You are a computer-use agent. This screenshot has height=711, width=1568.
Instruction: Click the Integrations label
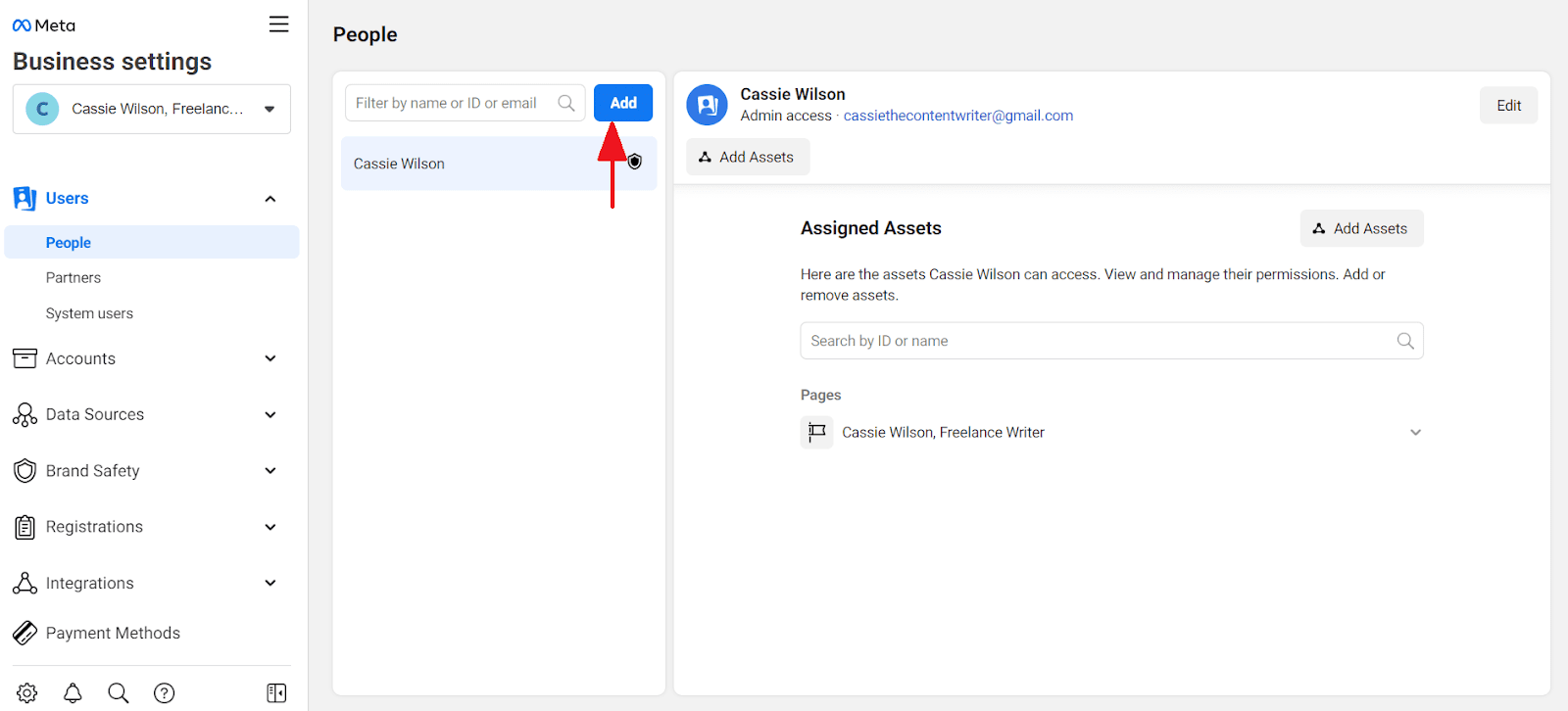pyautogui.click(x=90, y=583)
